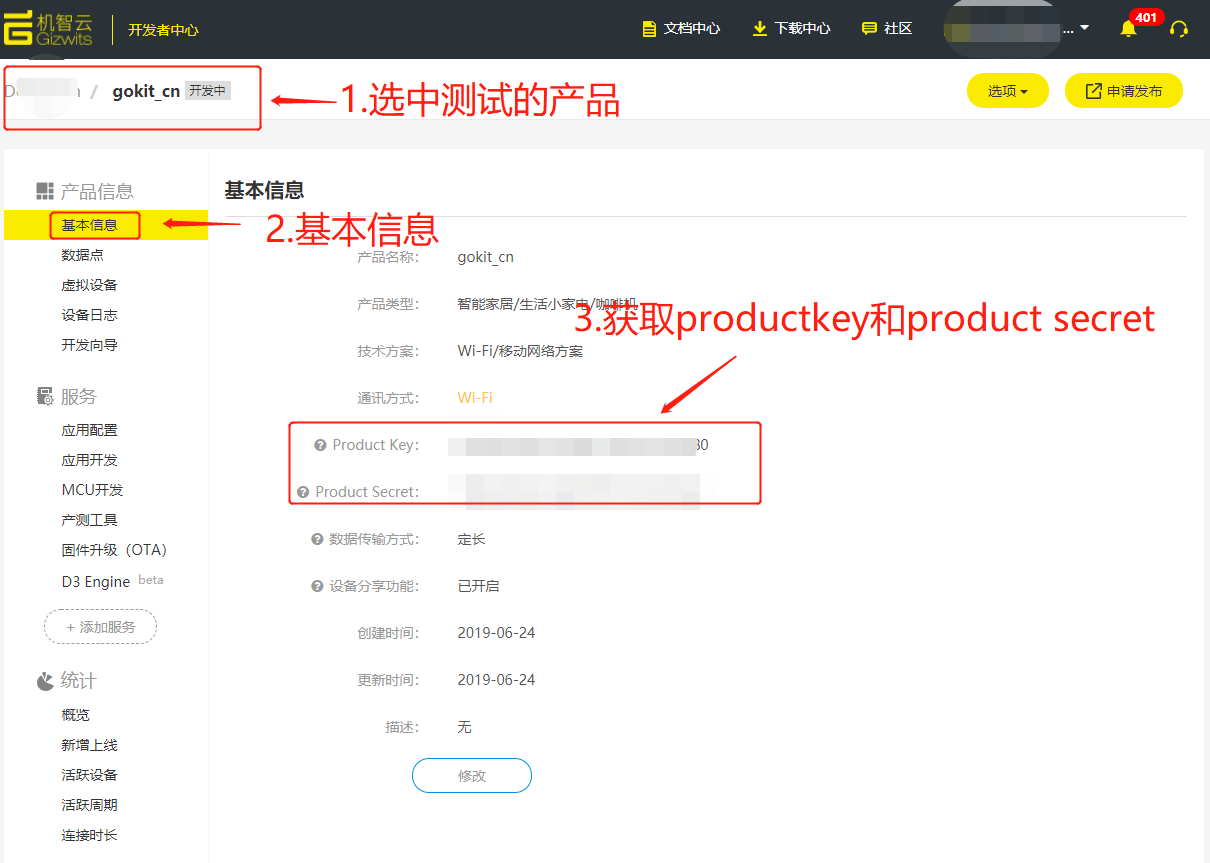Click the Wi-Fi 通讯方式 link
This screenshot has height=863, width=1210.
[x=475, y=398]
